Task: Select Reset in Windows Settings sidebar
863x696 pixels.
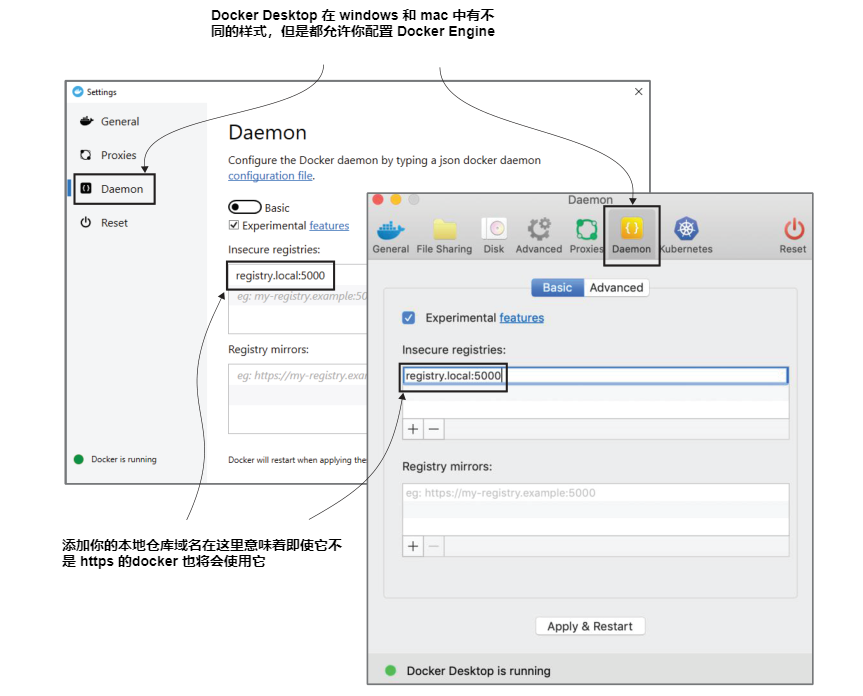Action: [105, 223]
